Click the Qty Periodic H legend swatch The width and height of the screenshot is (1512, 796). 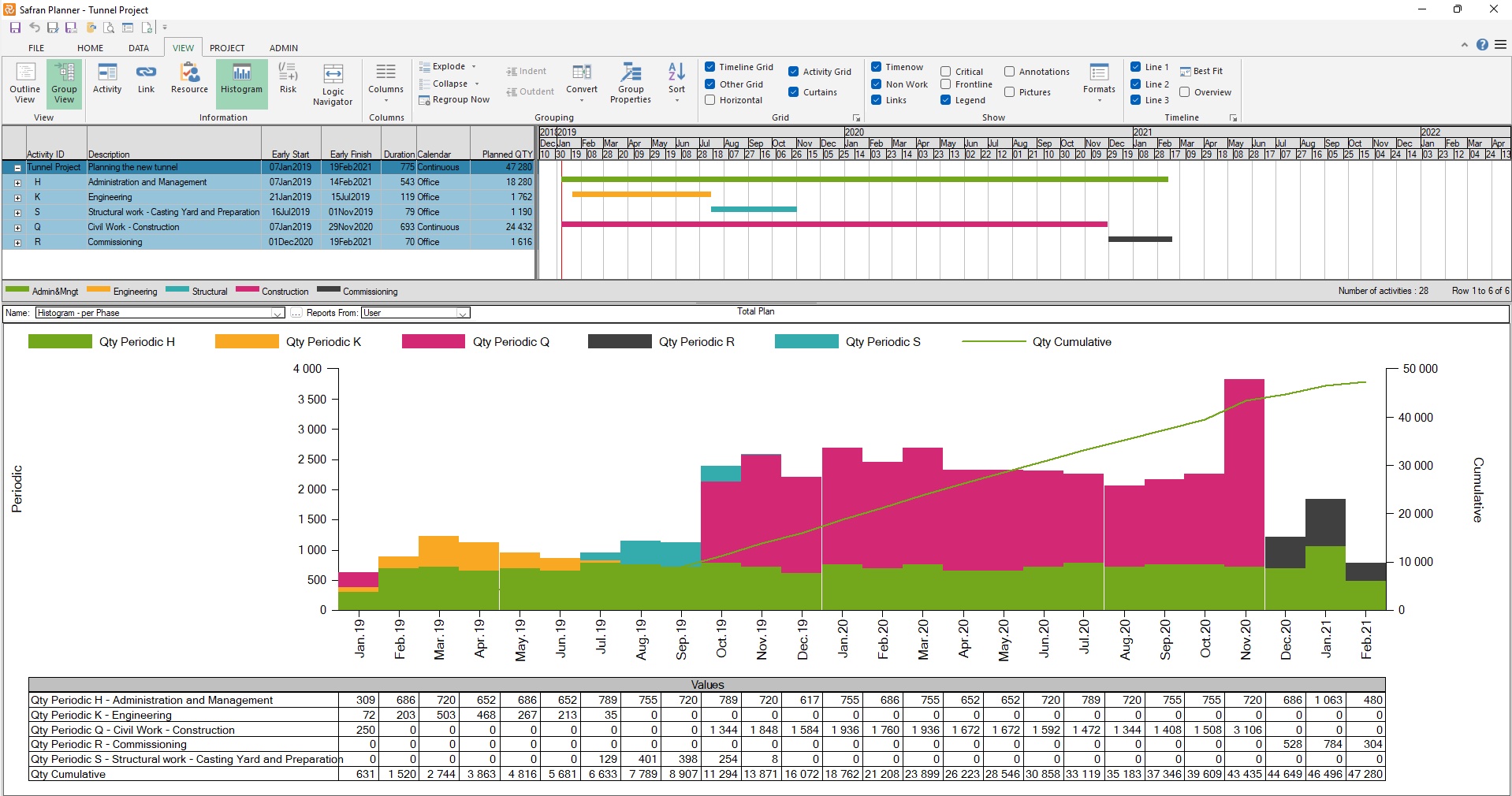tap(60, 341)
